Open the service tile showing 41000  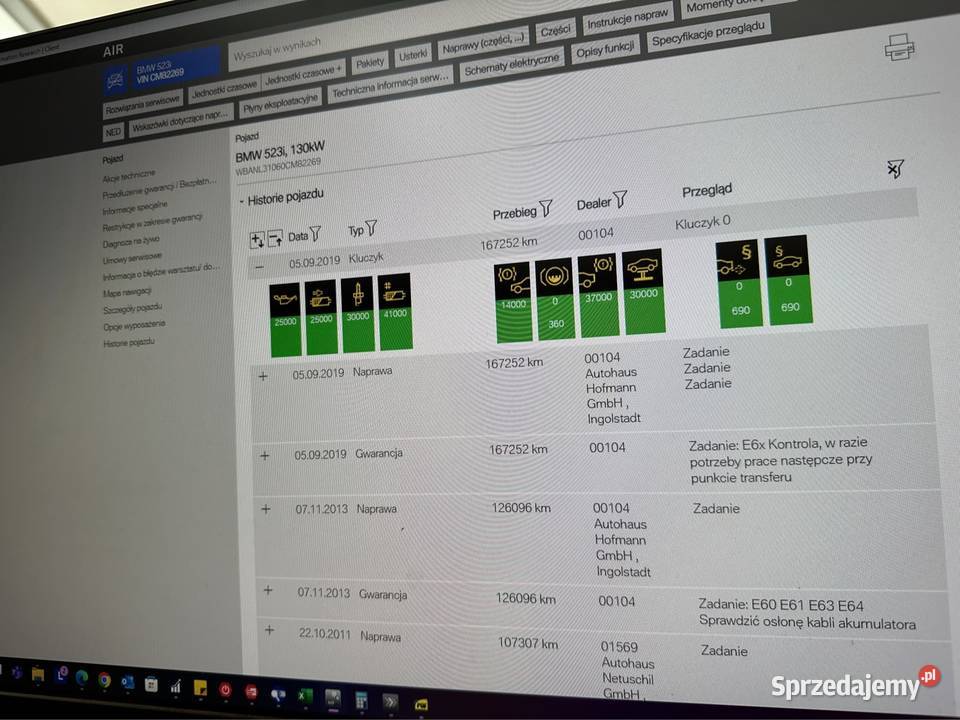click(x=395, y=312)
